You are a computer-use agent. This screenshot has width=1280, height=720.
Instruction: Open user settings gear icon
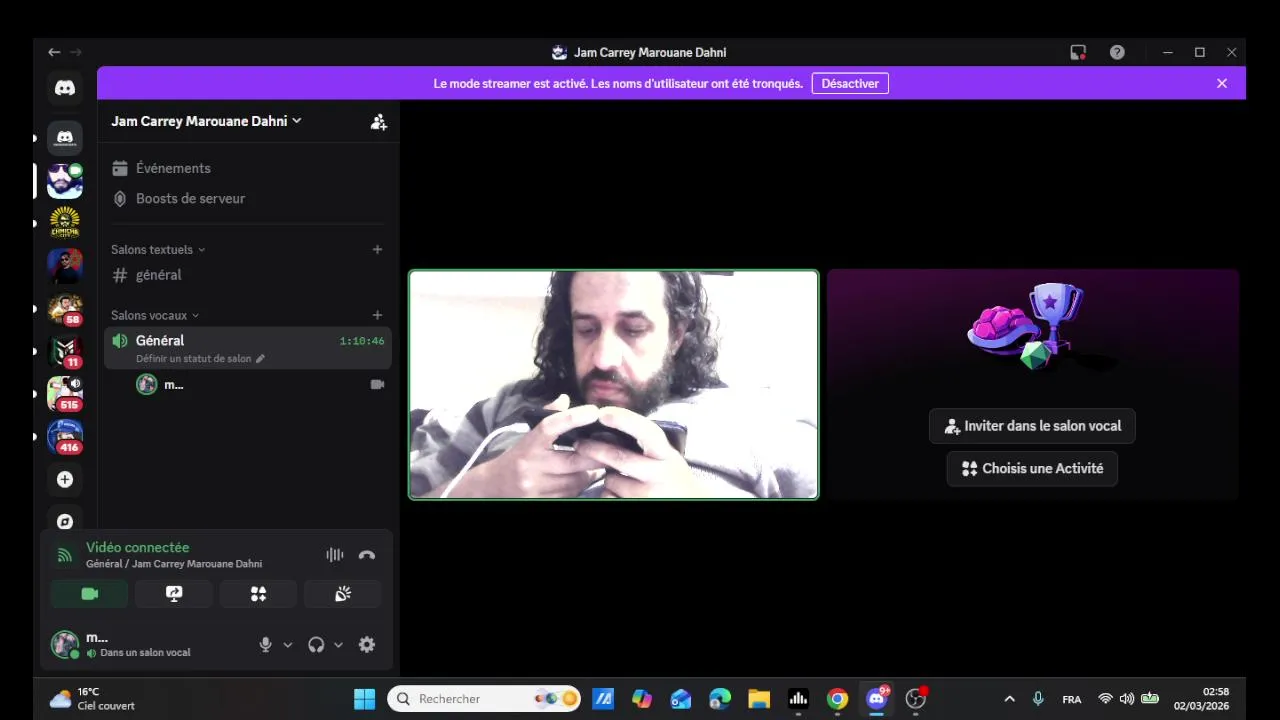367,645
